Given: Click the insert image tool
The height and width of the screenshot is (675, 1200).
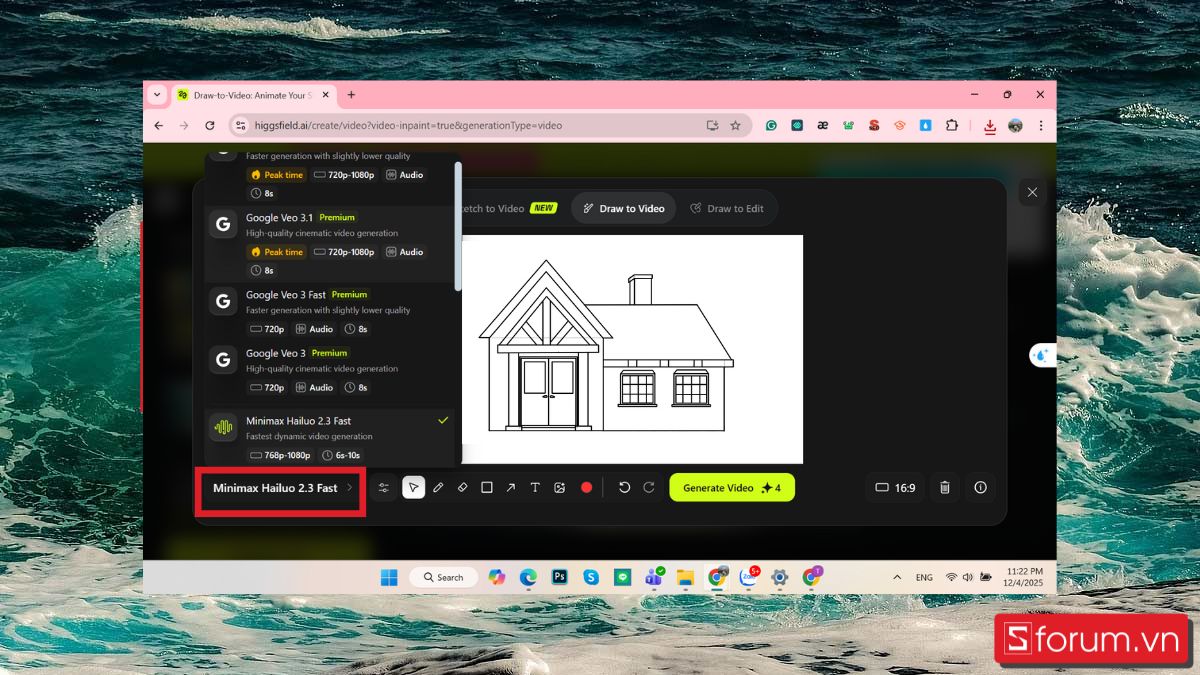Looking at the screenshot, I should (x=560, y=488).
